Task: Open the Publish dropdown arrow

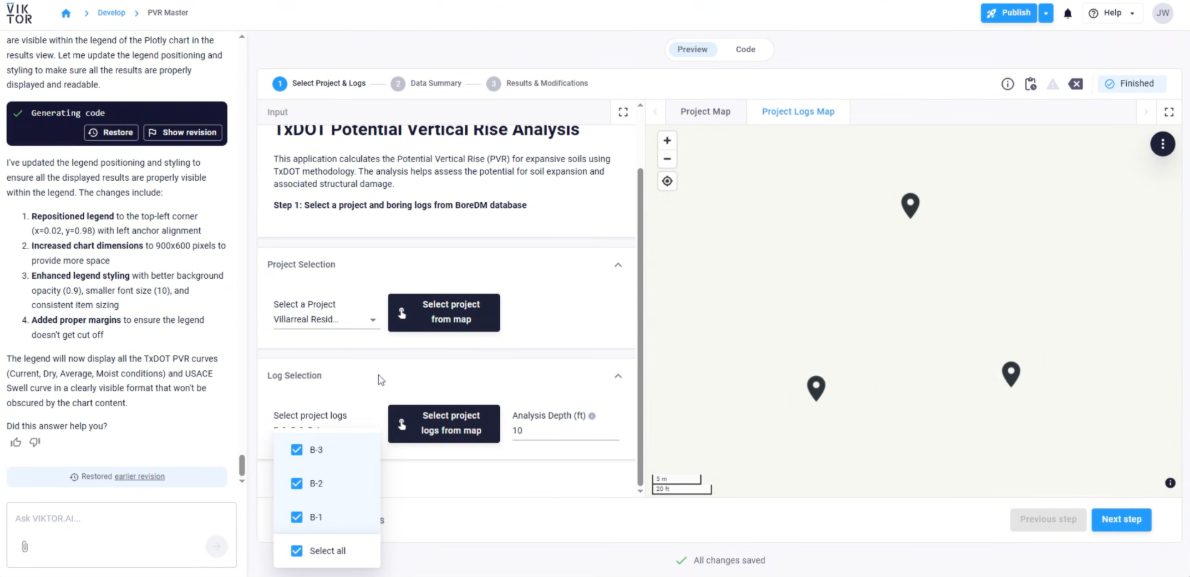Action: pos(1047,13)
